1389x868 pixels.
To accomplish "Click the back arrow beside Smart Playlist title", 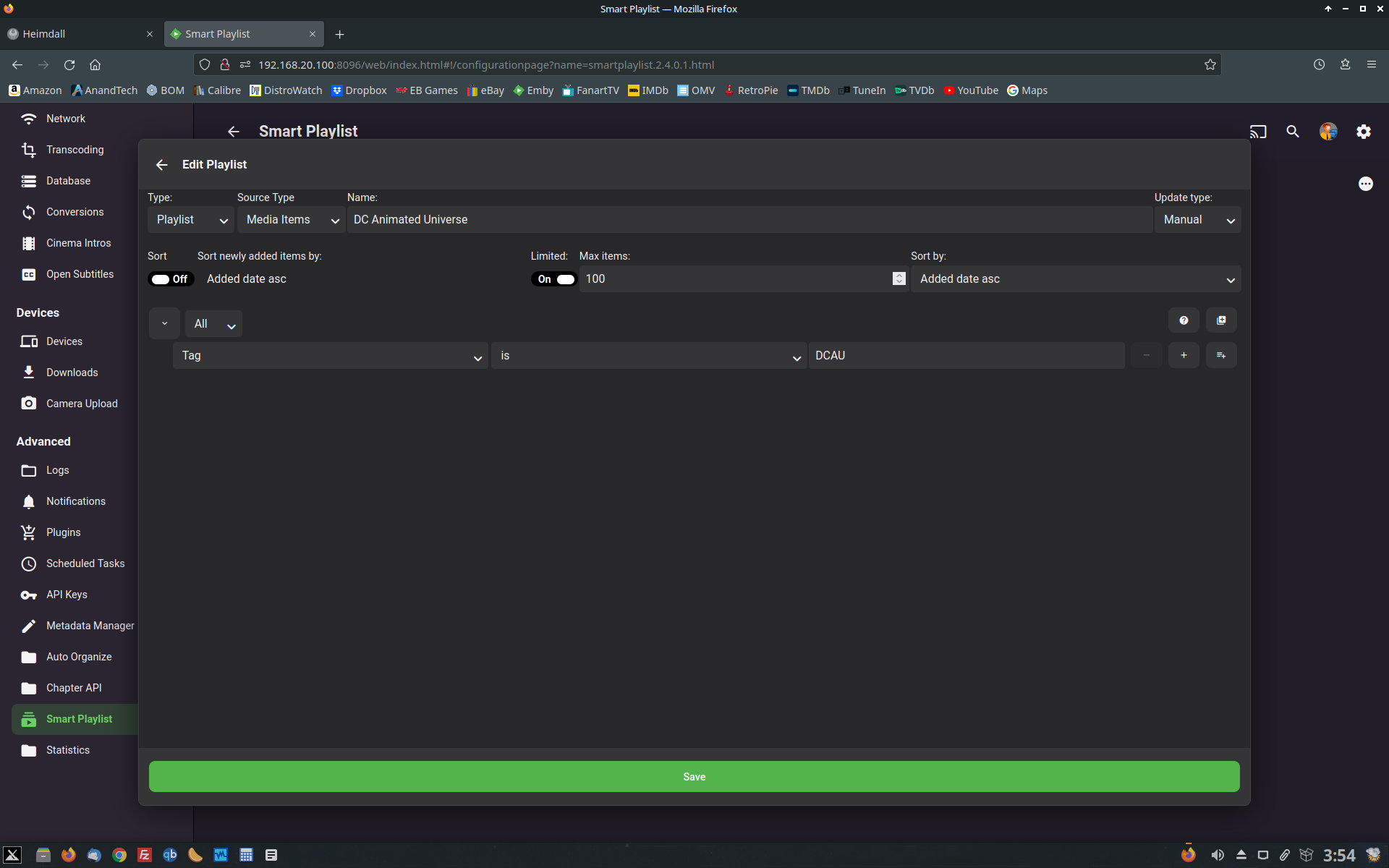I will click(x=233, y=132).
